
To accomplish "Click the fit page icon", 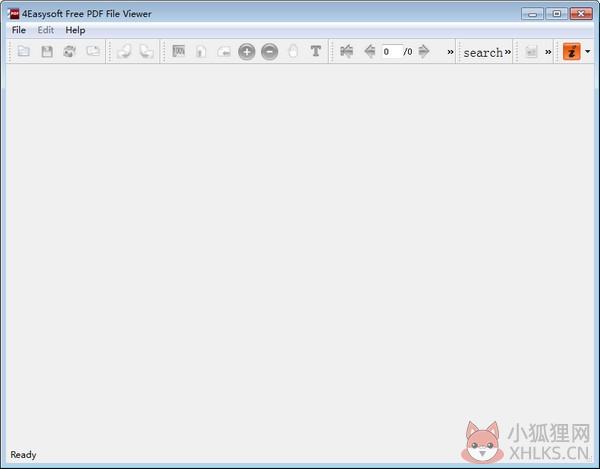I will (201, 51).
